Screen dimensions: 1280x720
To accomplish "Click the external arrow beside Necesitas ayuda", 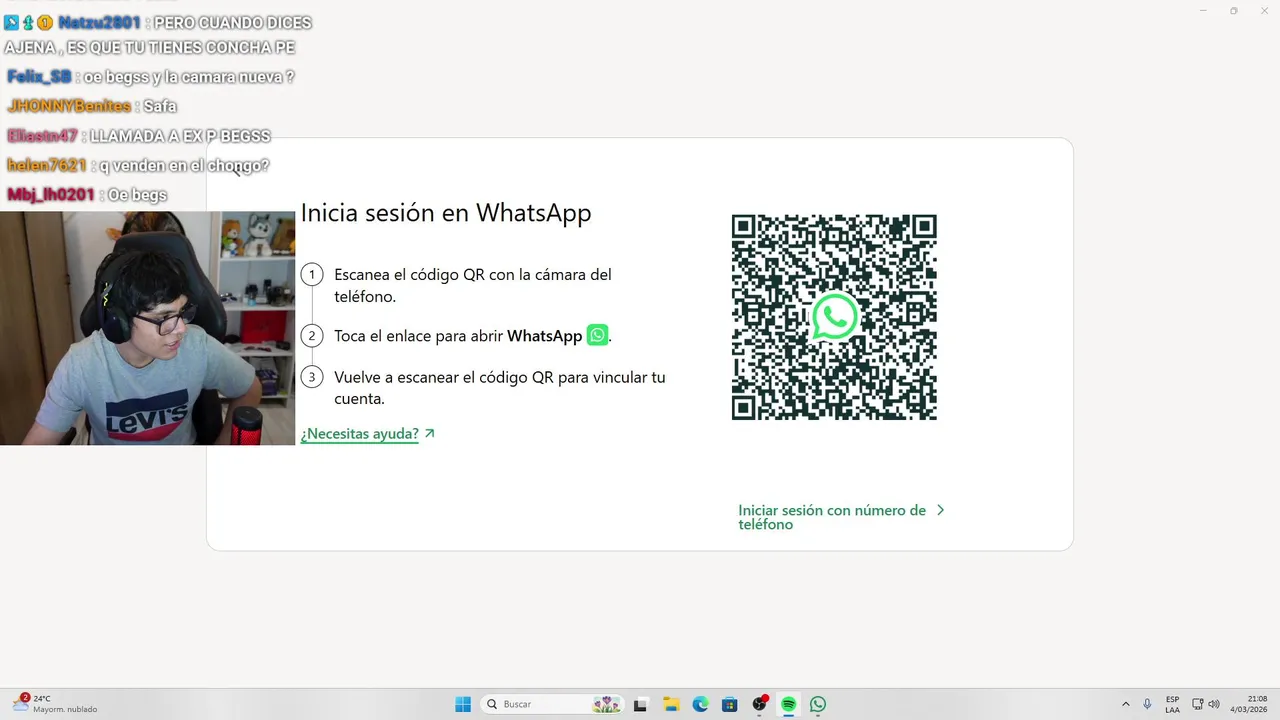I will click(x=430, y=434).
